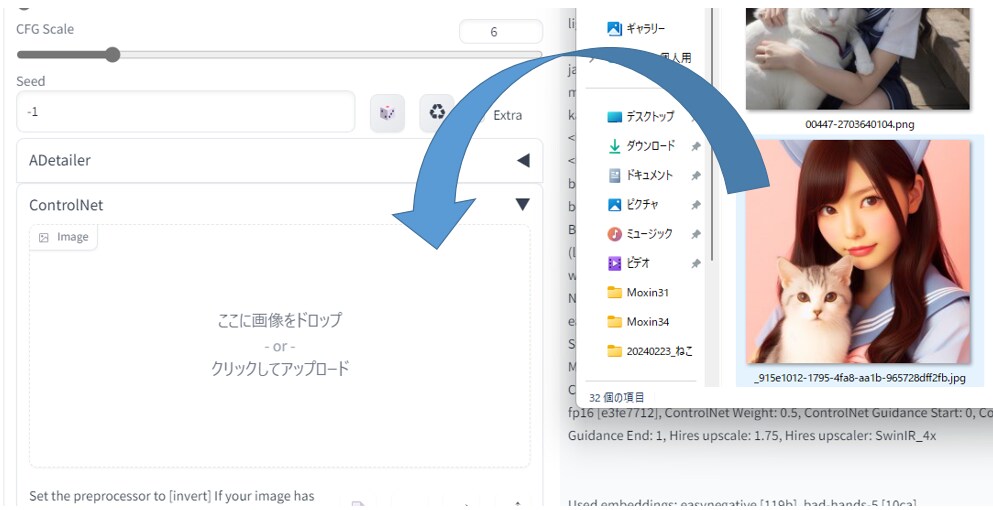Open the 20240223_ねこ folder
This screenshot has height=510, width=993.
pos(658,351)
